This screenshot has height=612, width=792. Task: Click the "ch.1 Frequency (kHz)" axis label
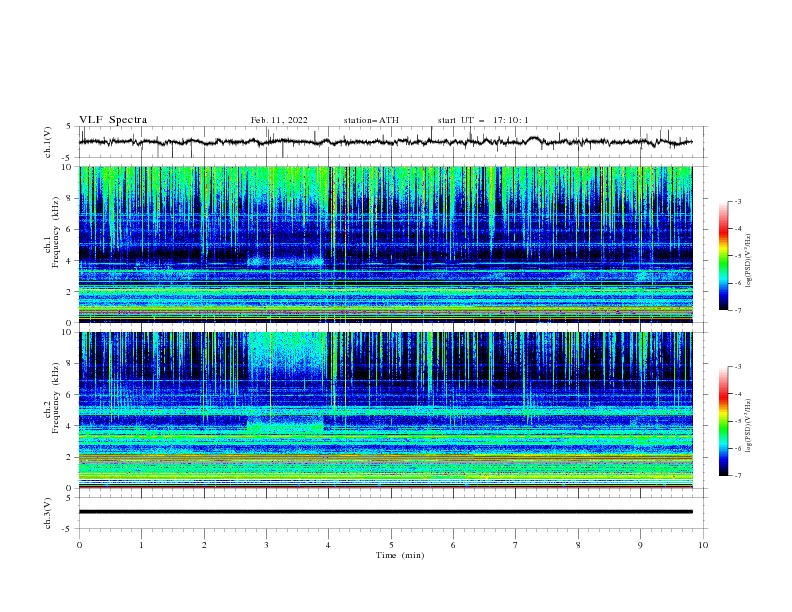52,233
